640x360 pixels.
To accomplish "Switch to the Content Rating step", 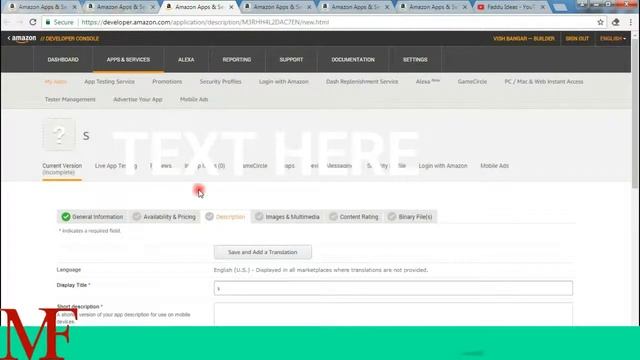I will tap(355, 217).
